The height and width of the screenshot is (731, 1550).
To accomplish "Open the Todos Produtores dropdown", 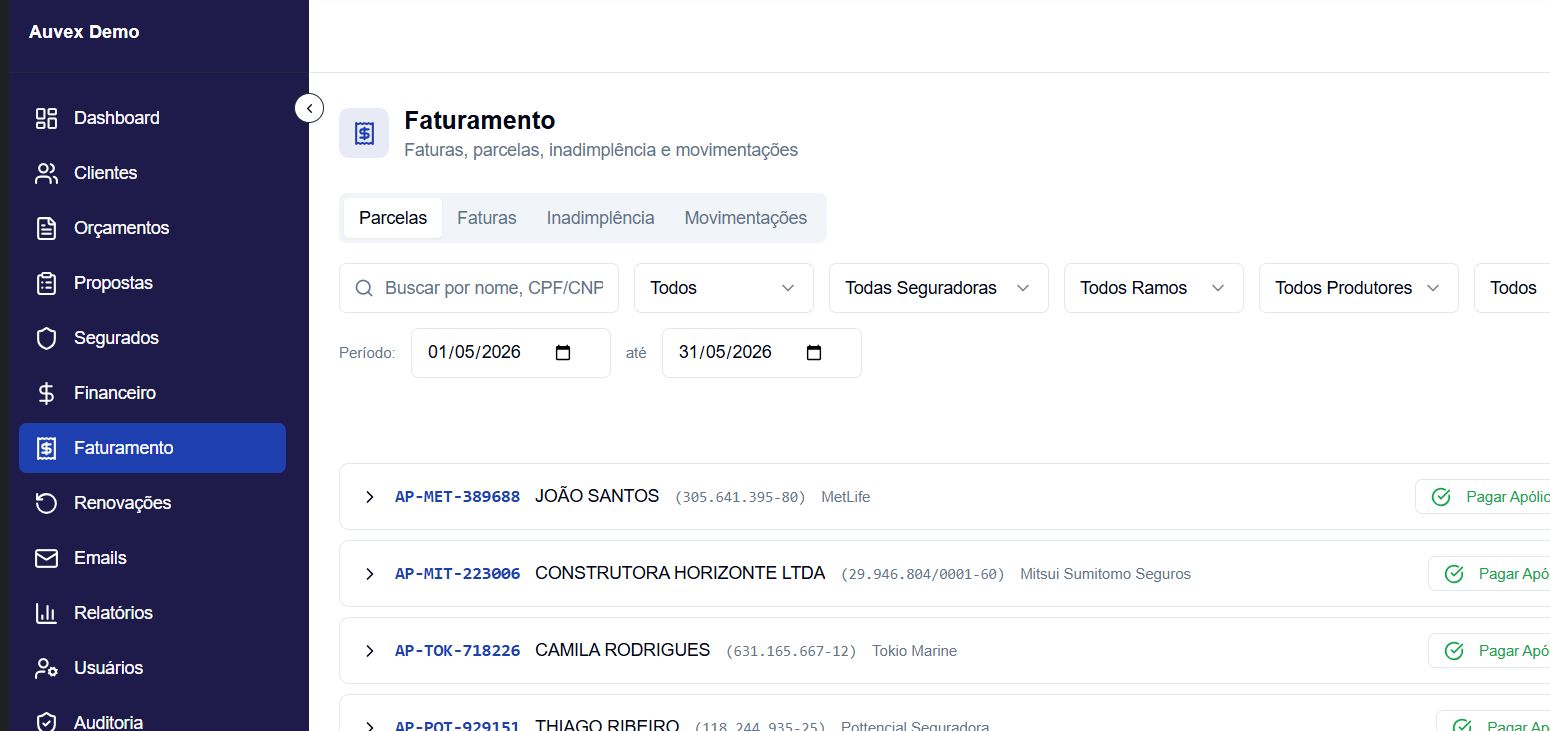I will 1359,288.
